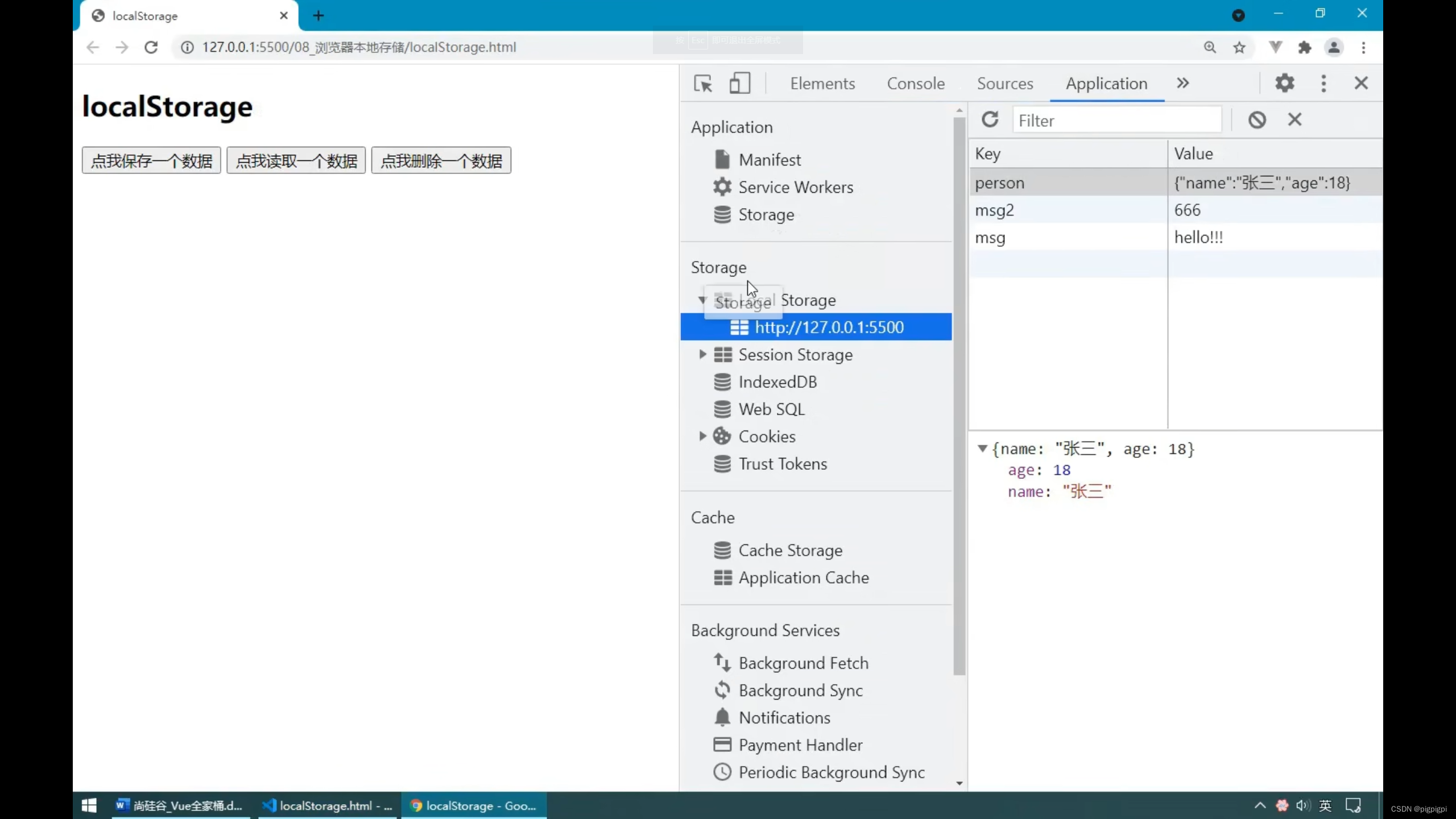
Task: Open Chrome main menu
Action: coord(1363,47)
